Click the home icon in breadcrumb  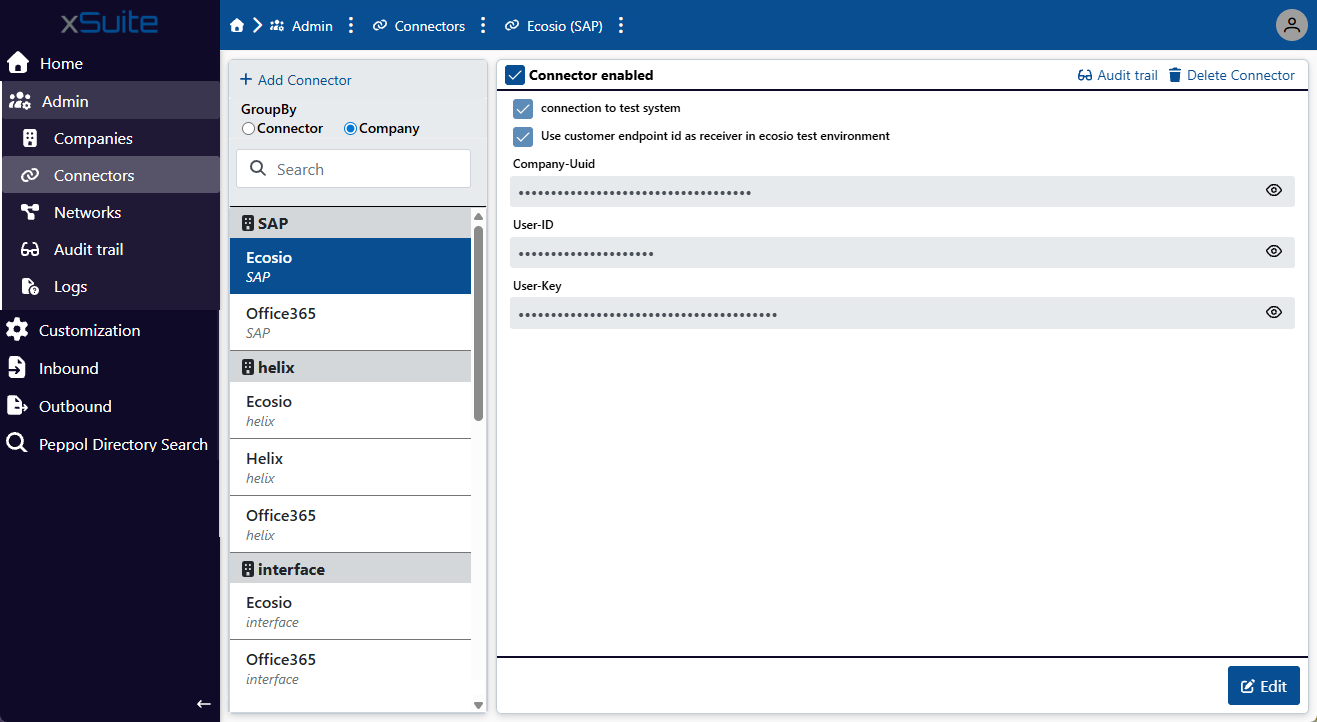pyautogui.click(x=237, y=26)
